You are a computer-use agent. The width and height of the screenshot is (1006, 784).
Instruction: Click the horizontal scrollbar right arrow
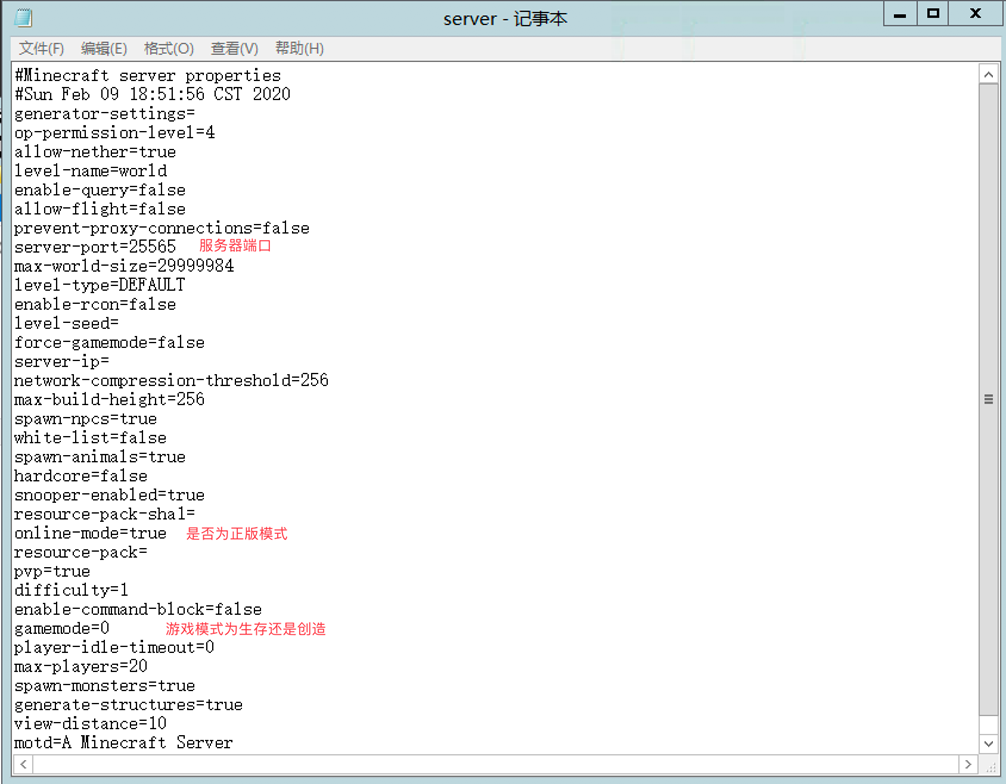tap(968, 764)
